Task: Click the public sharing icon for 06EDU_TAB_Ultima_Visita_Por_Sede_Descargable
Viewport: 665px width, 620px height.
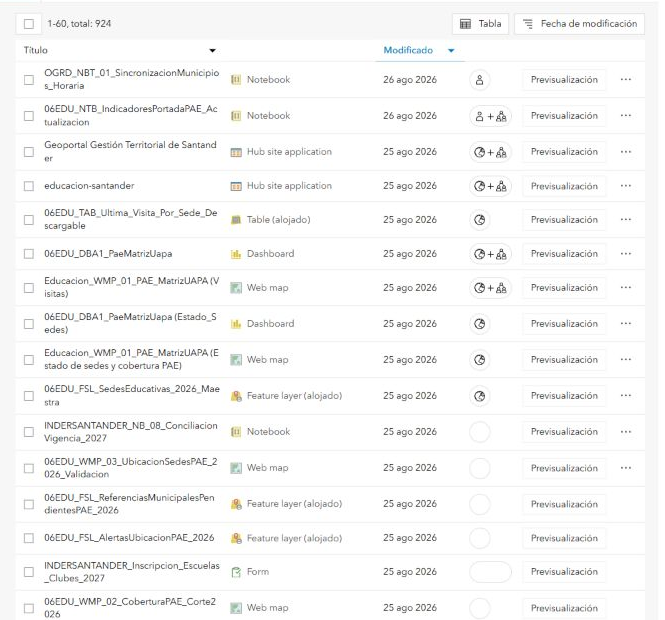Action: click(480, 220)
